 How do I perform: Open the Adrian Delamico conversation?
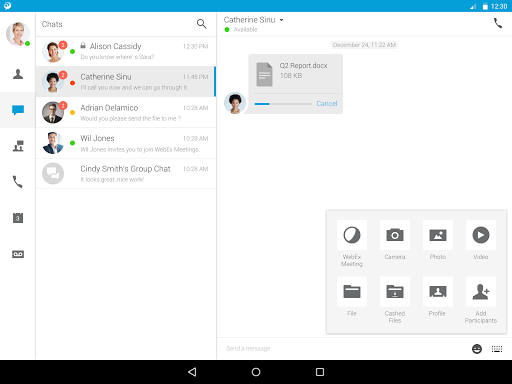[x=126, y=112]
